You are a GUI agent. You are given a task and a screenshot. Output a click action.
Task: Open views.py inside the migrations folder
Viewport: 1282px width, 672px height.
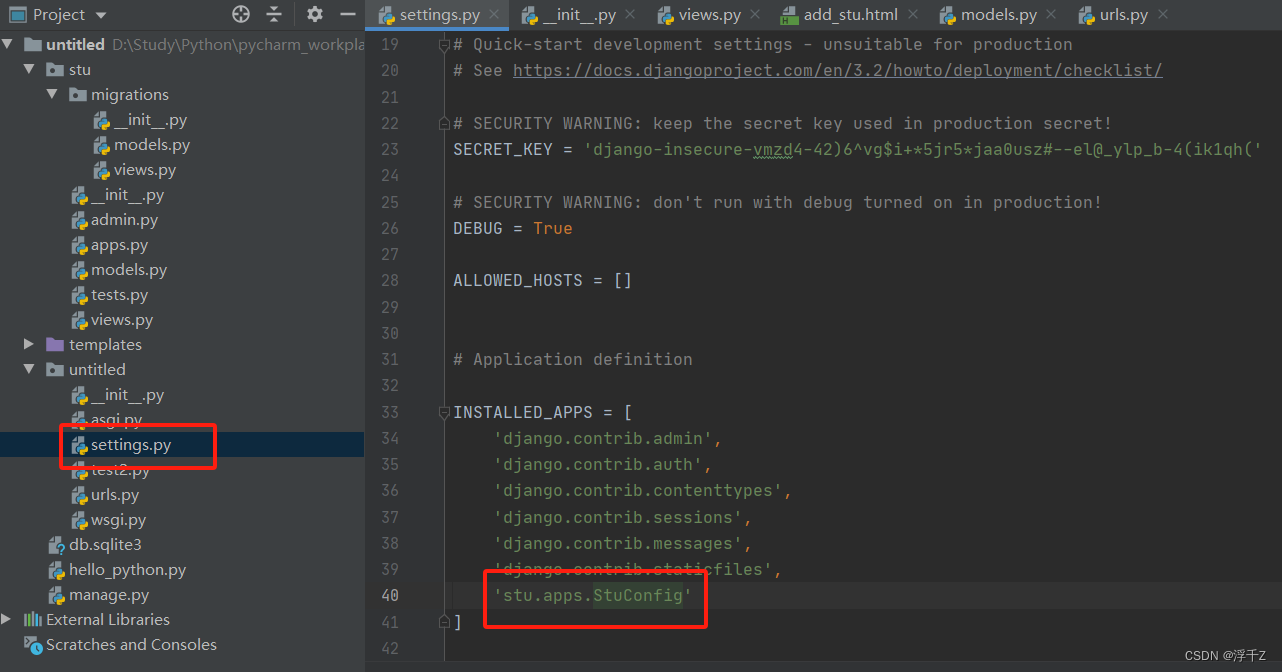pyautogui.click(x=145, y=169)
